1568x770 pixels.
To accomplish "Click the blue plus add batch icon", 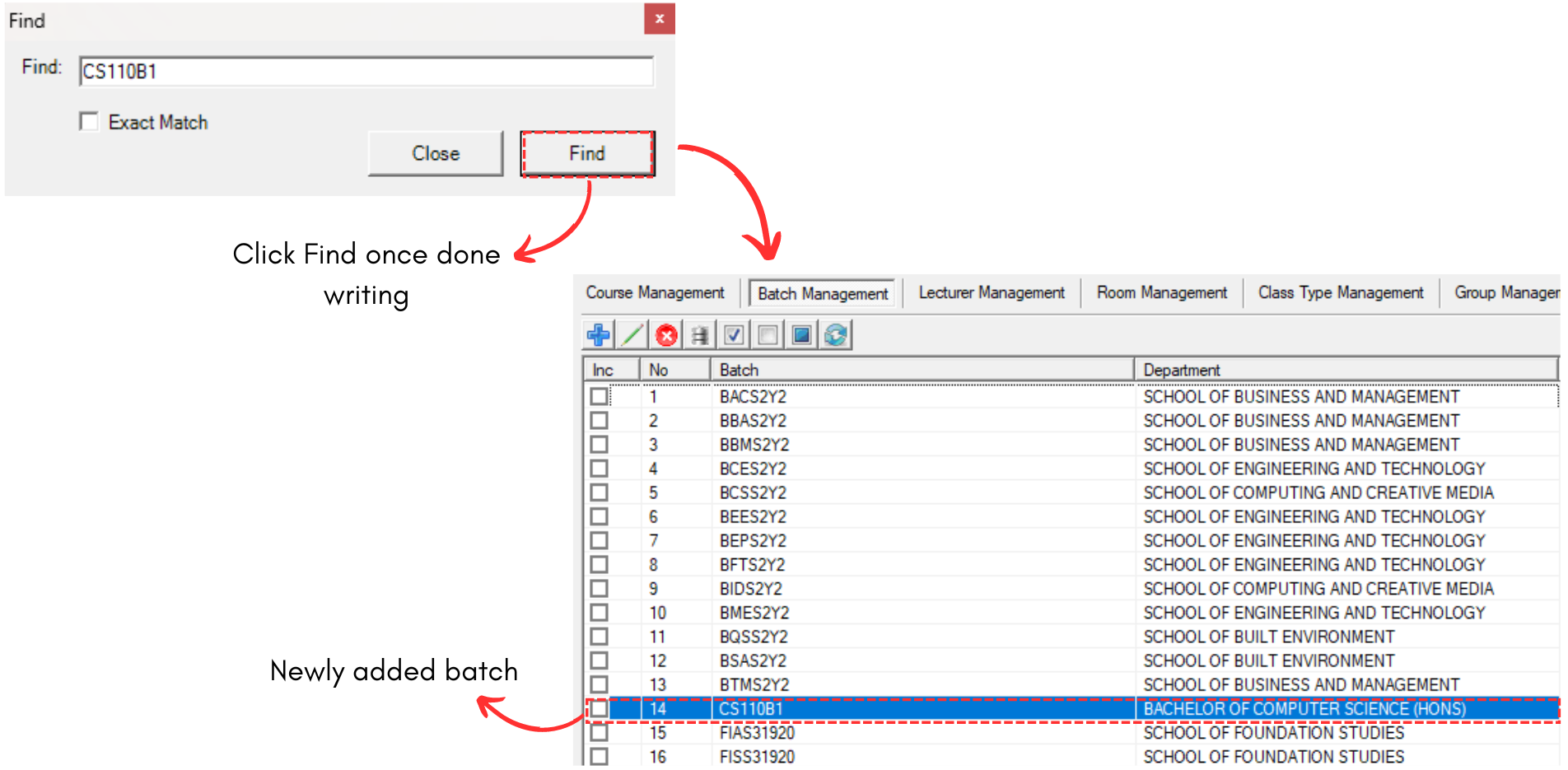I will click(x=599, y=335).
